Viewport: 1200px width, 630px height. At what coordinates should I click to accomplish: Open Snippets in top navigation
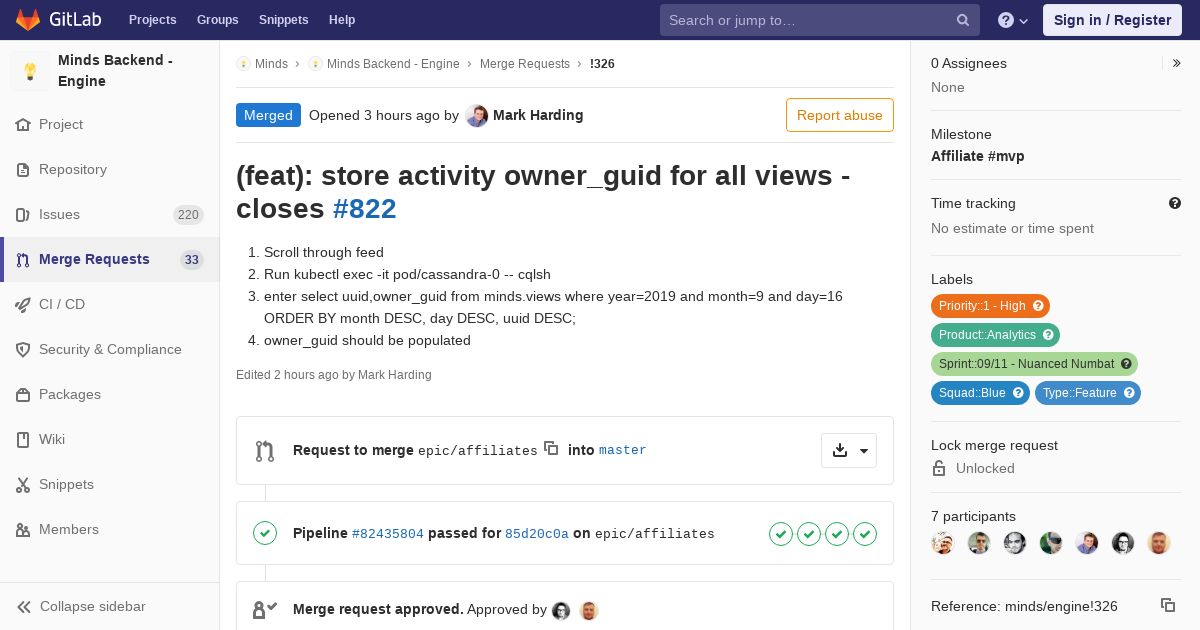pos(284,20)
